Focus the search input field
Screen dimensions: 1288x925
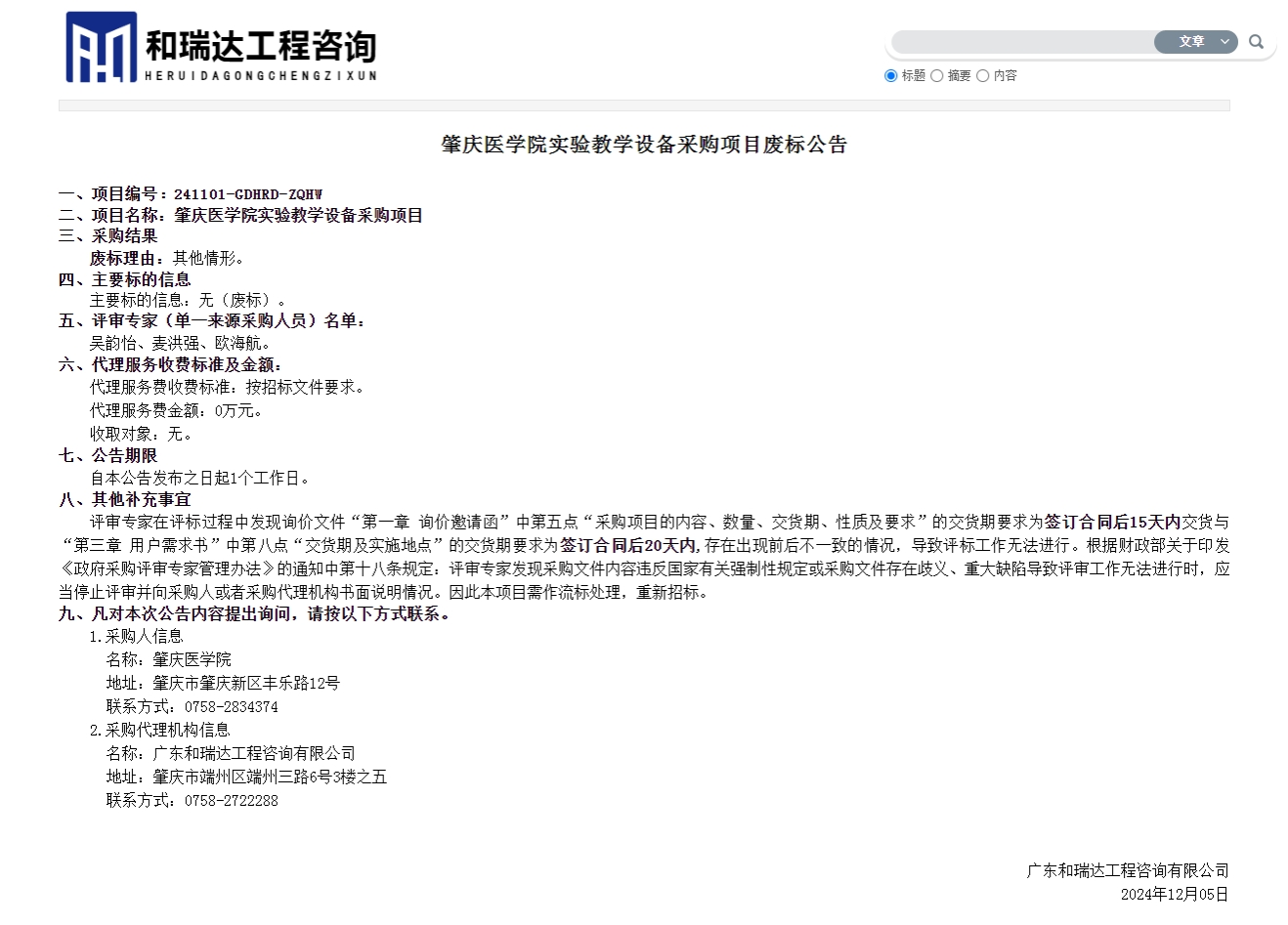[1022, 42]
